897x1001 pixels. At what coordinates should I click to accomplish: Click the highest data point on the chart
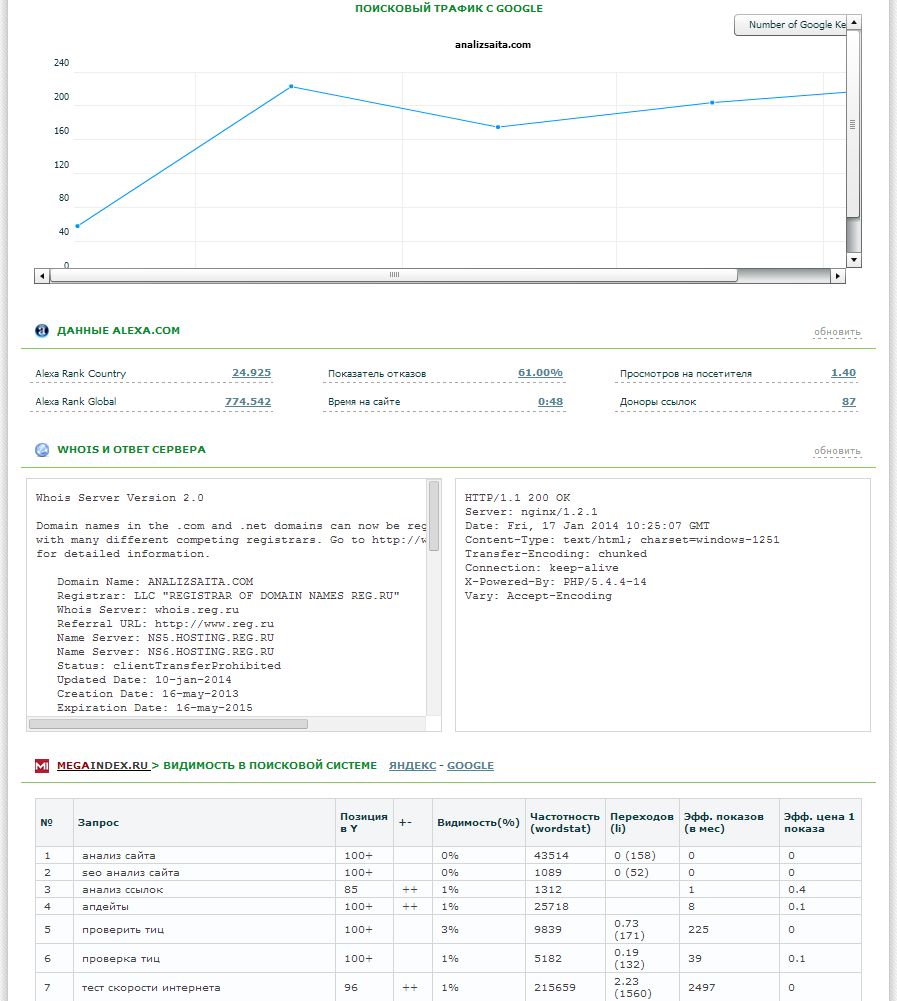pyautogui.click(x=291, y=87)
